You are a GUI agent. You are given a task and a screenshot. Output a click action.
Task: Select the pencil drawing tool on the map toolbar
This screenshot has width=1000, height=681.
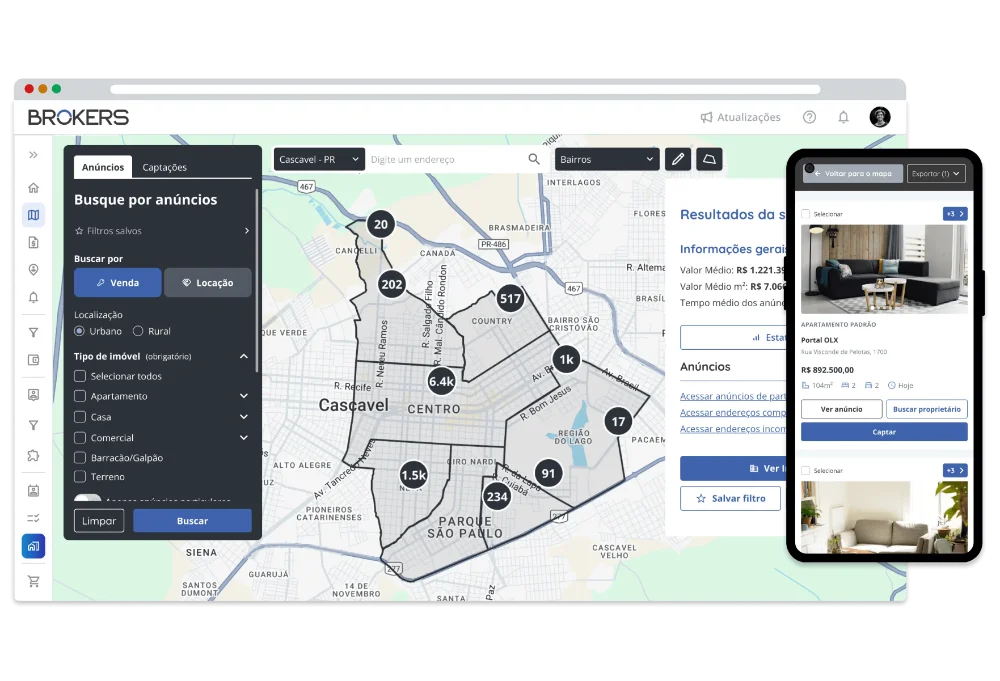pos(678,159)
